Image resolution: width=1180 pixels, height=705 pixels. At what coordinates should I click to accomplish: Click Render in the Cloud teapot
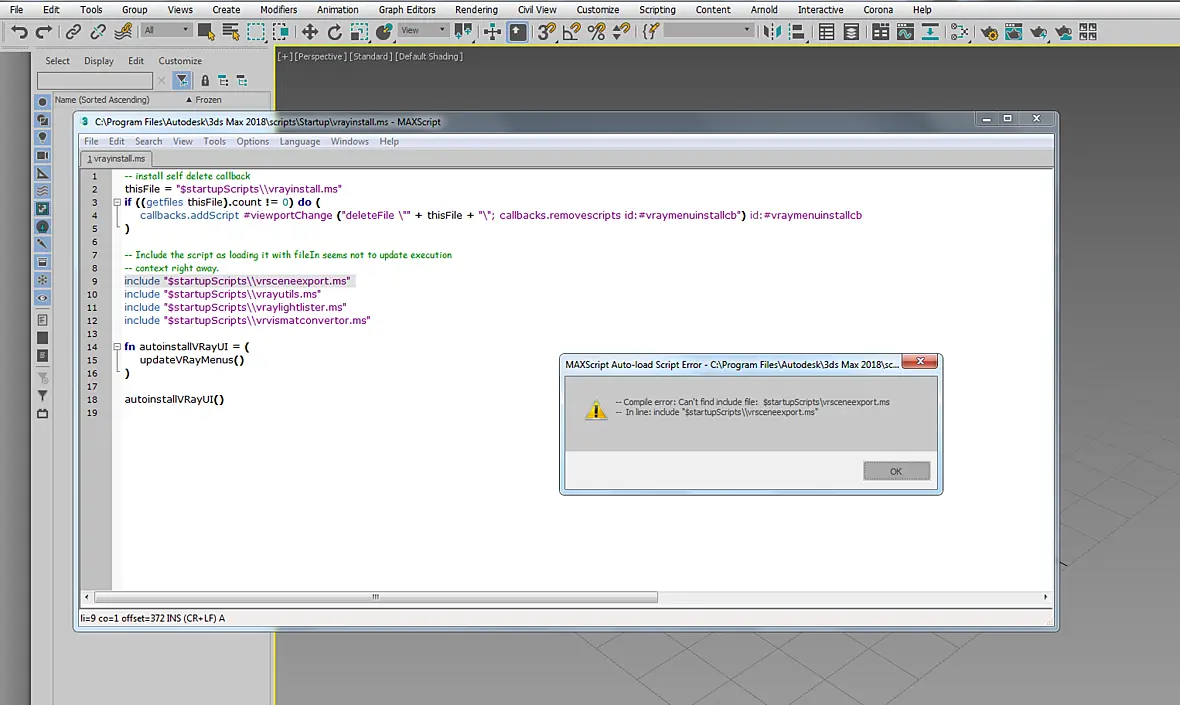click(x=1063, y=32)
